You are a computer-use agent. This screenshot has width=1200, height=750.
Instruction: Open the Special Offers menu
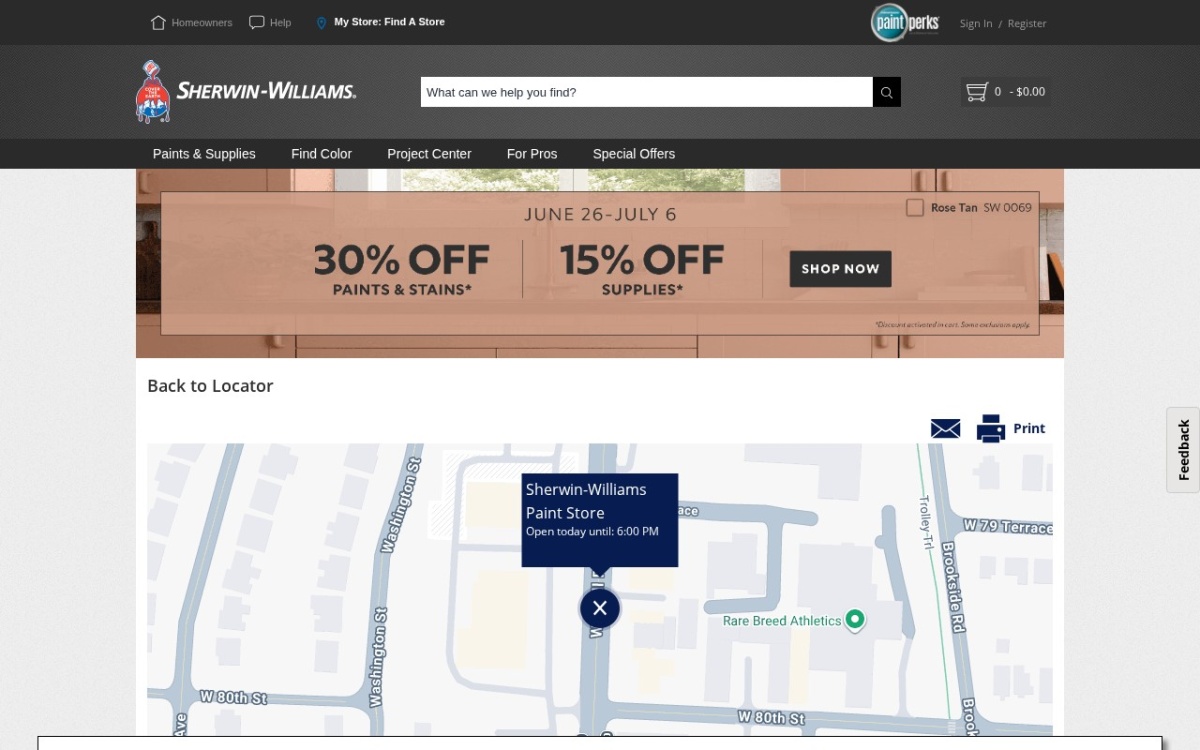click(x=634, y=154)
